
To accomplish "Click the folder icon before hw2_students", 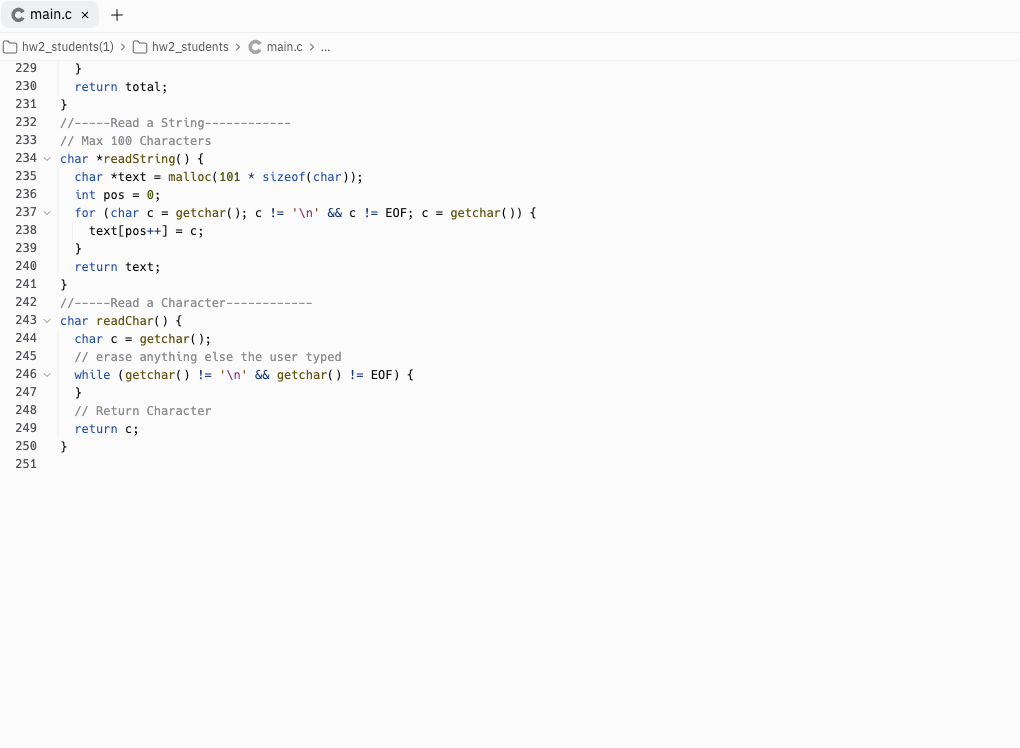I will [x=140, y=46].
